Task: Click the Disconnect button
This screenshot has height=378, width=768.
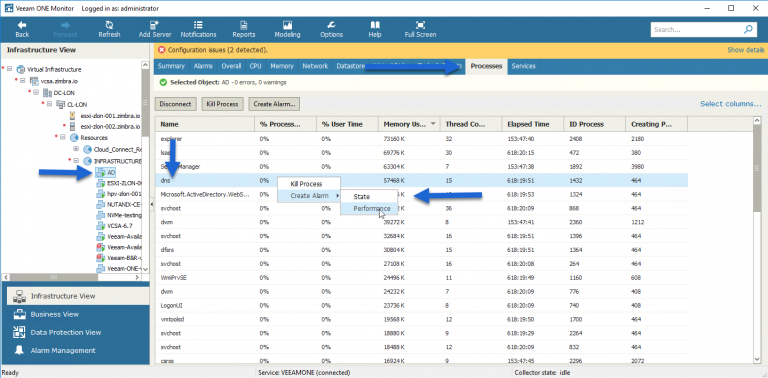Action: pos(176,104)
